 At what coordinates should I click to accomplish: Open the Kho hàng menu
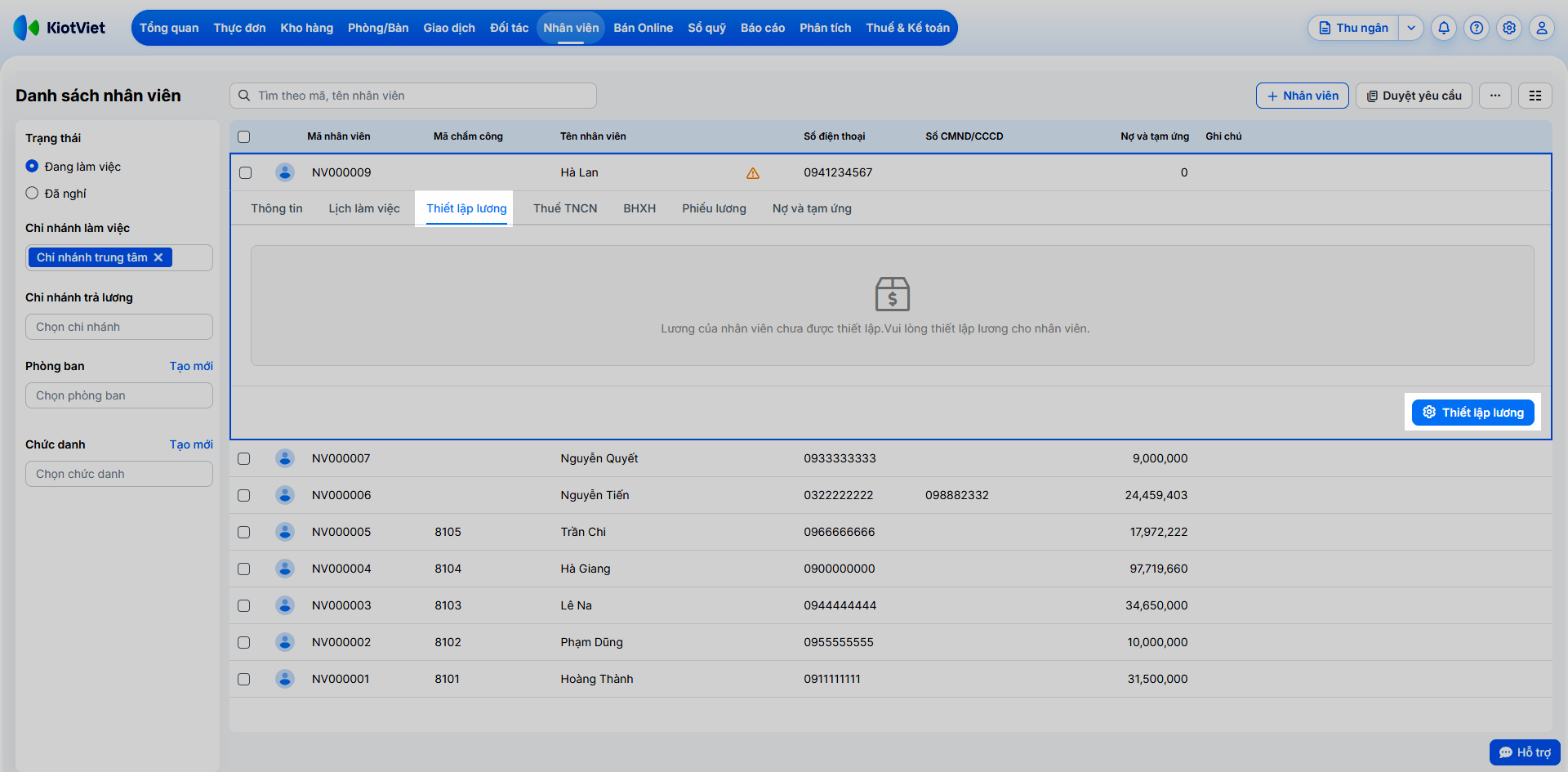[x=307, y=28]
